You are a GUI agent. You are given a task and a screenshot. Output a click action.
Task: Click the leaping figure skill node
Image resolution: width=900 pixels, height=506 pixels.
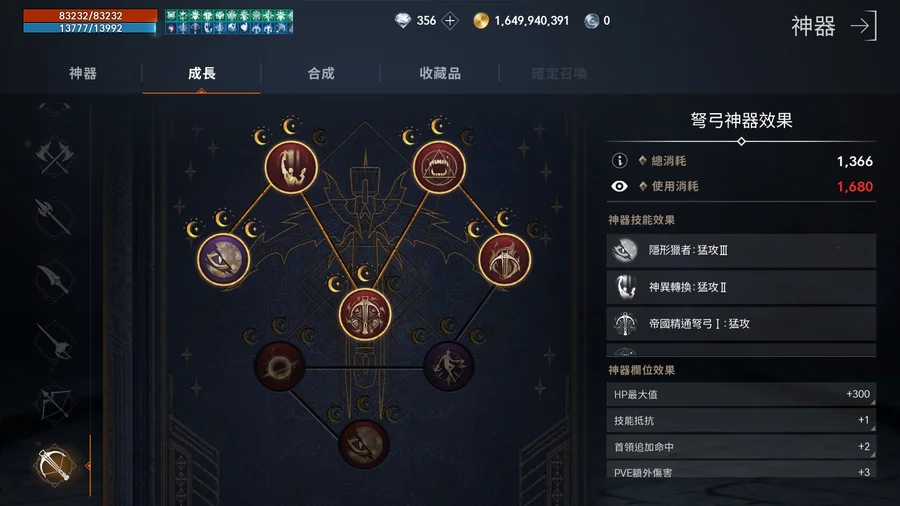pyautogui.click(x=291, y=167)
